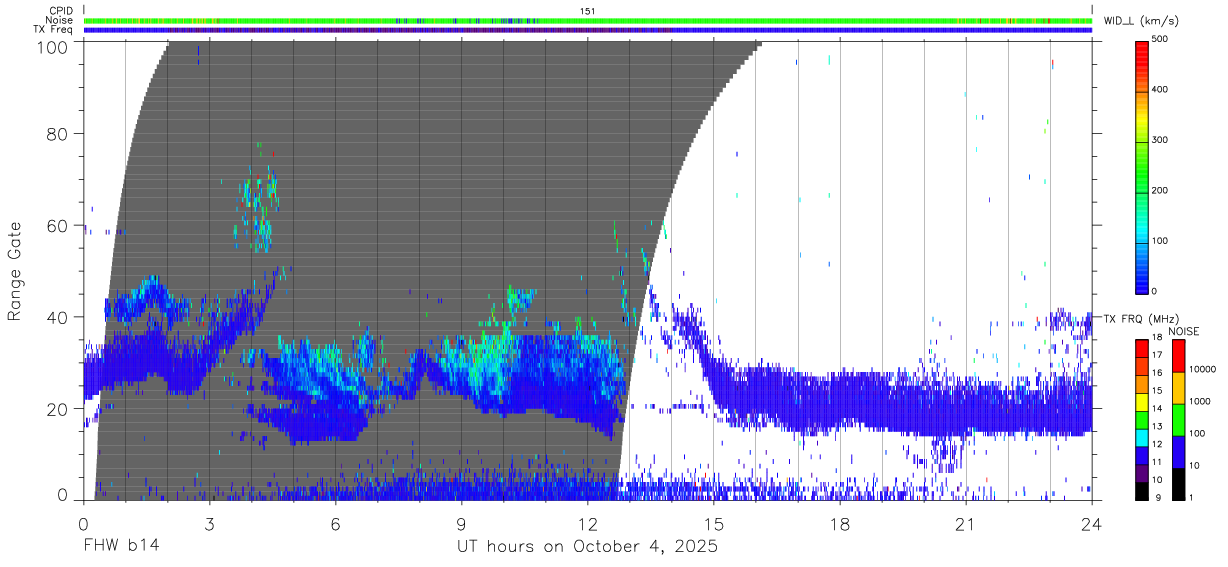Click the green-orange Noise strip along the top
This screenshot has height=567, width=1228.
point(588,20)
